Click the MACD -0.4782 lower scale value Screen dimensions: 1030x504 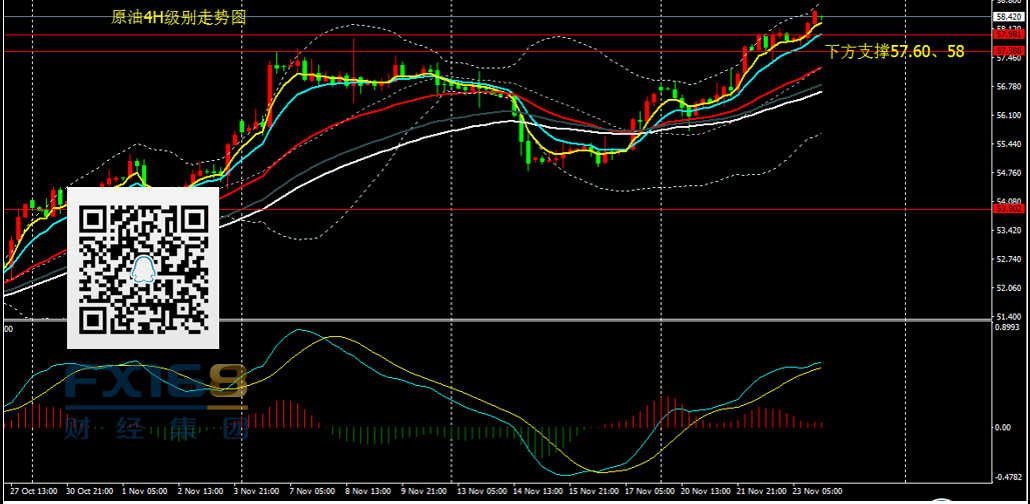[x=1008, y=477]
